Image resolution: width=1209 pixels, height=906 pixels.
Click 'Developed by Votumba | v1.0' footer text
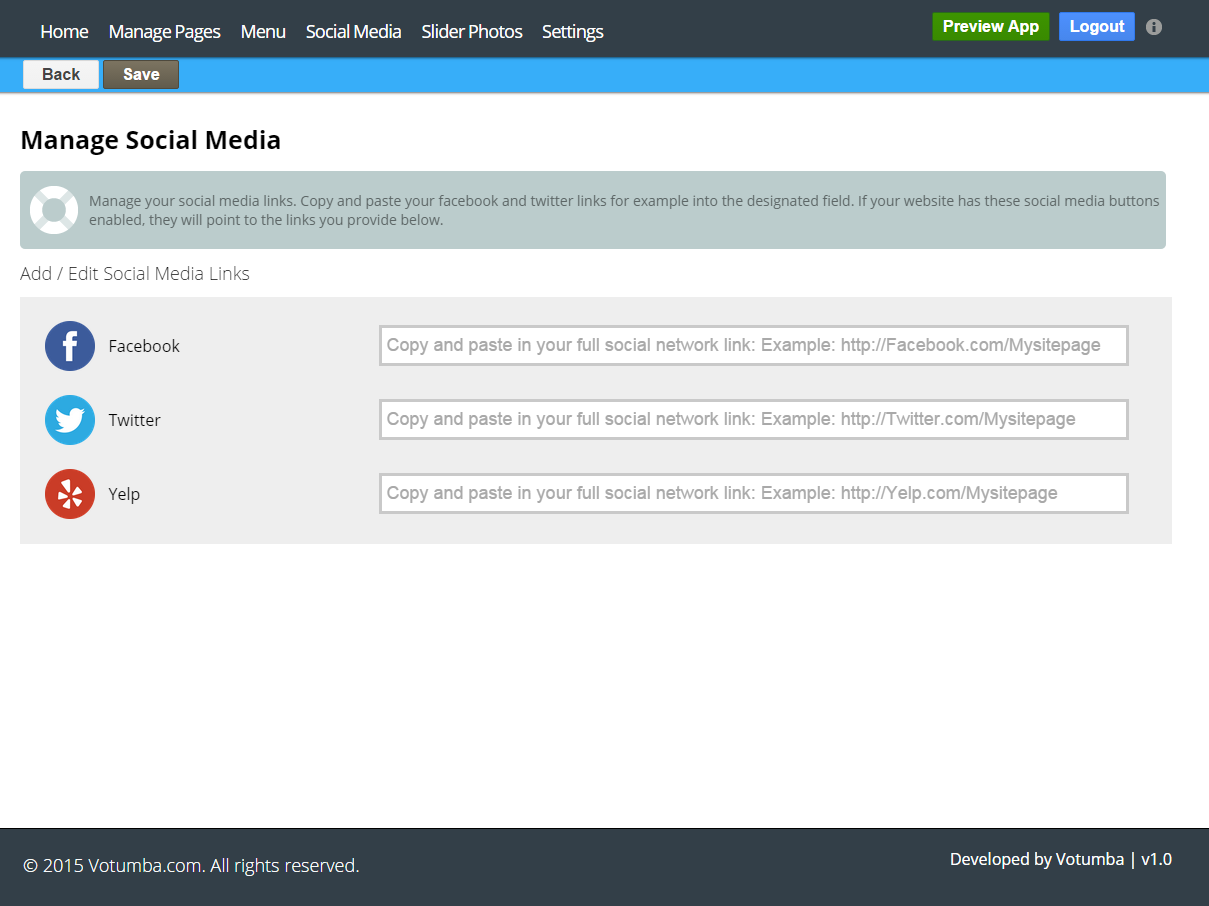click(1061, 859)
